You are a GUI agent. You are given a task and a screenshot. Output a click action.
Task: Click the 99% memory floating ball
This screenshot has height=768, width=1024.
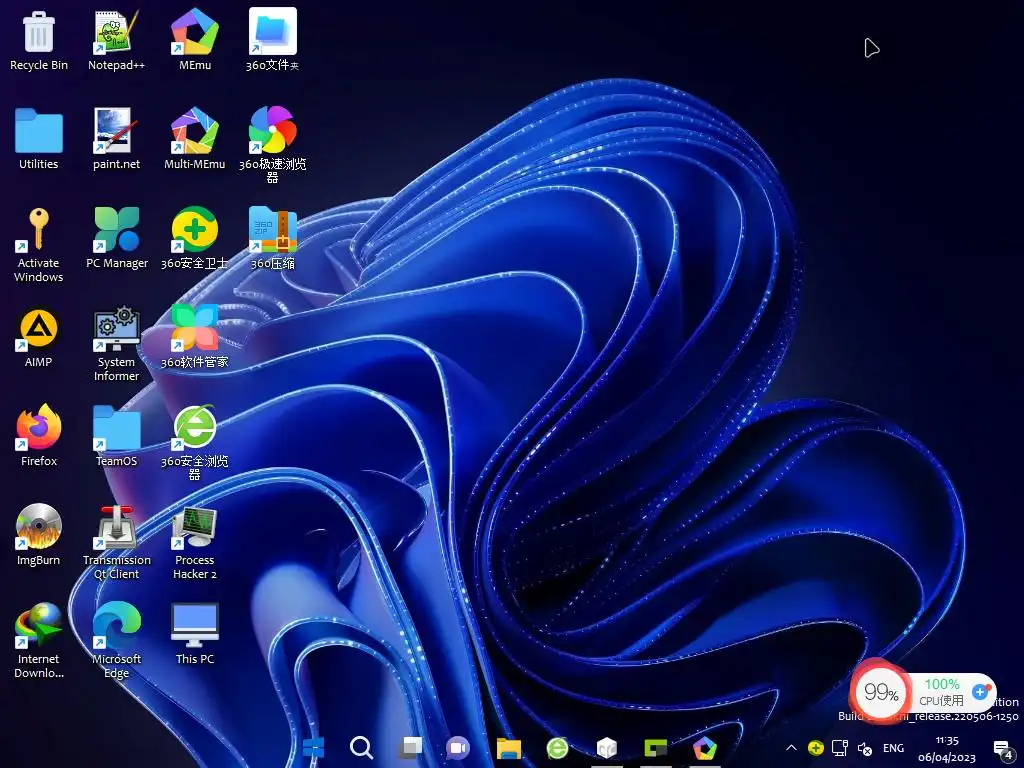tap(881, 692)
